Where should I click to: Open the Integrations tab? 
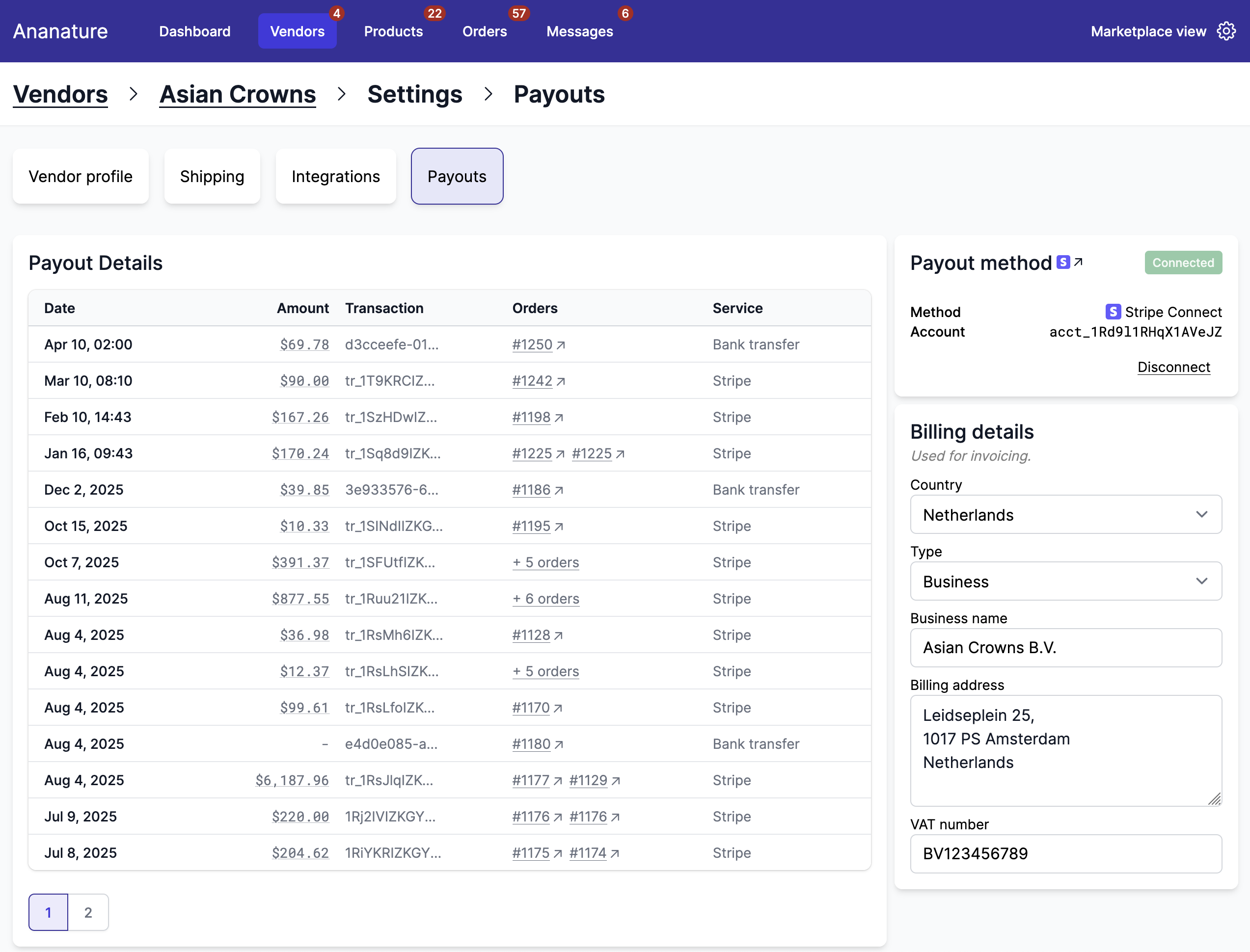[336, 176]
